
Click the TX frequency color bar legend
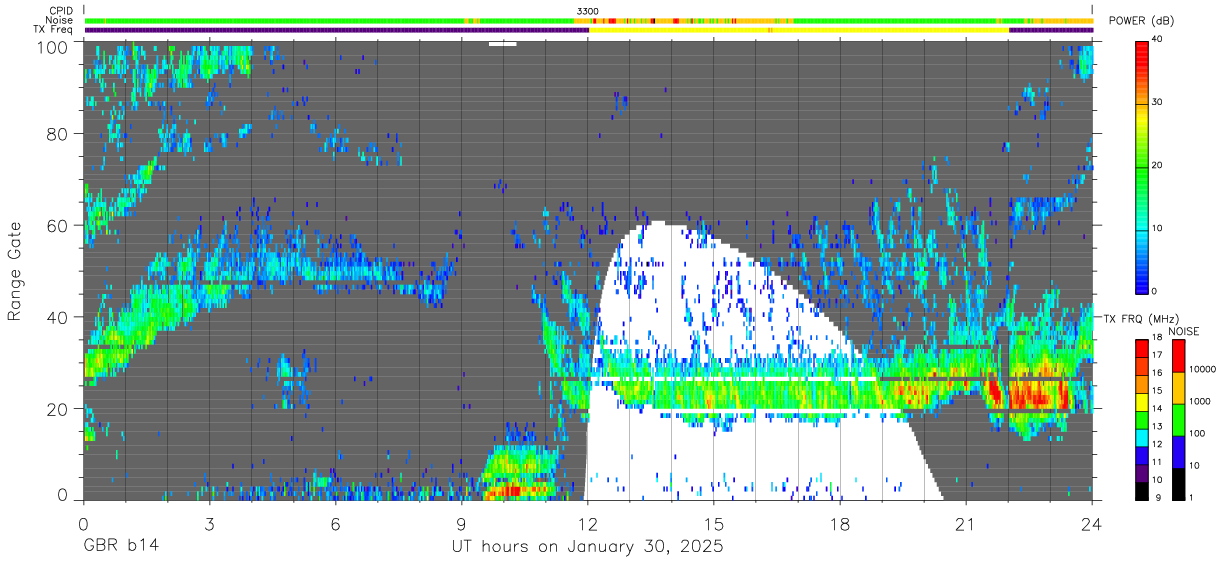click(x=1143, y=419)
